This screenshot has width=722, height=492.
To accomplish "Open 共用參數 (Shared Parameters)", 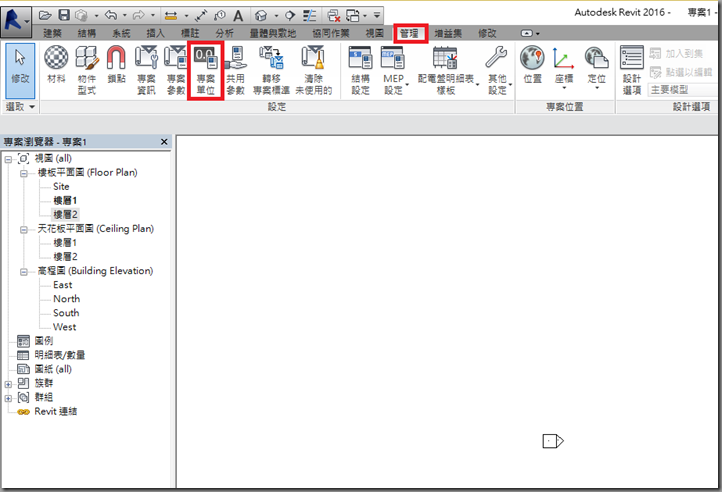I will pos(235,70).
